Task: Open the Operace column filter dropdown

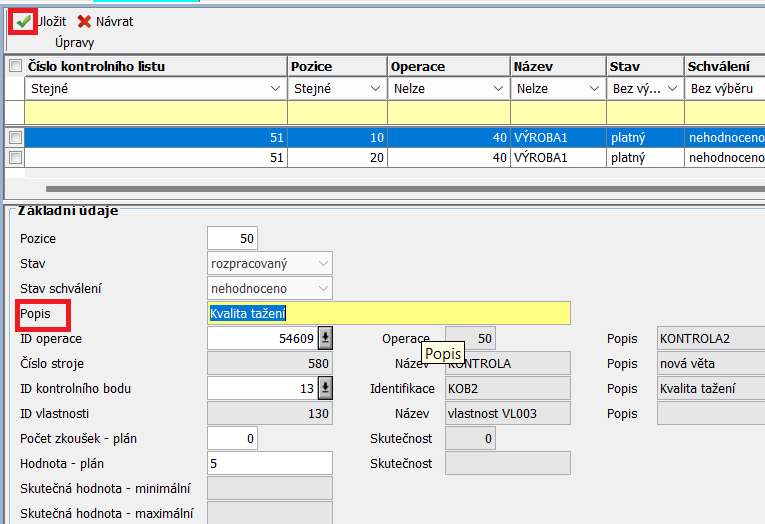Action: (x=498, y=89)
